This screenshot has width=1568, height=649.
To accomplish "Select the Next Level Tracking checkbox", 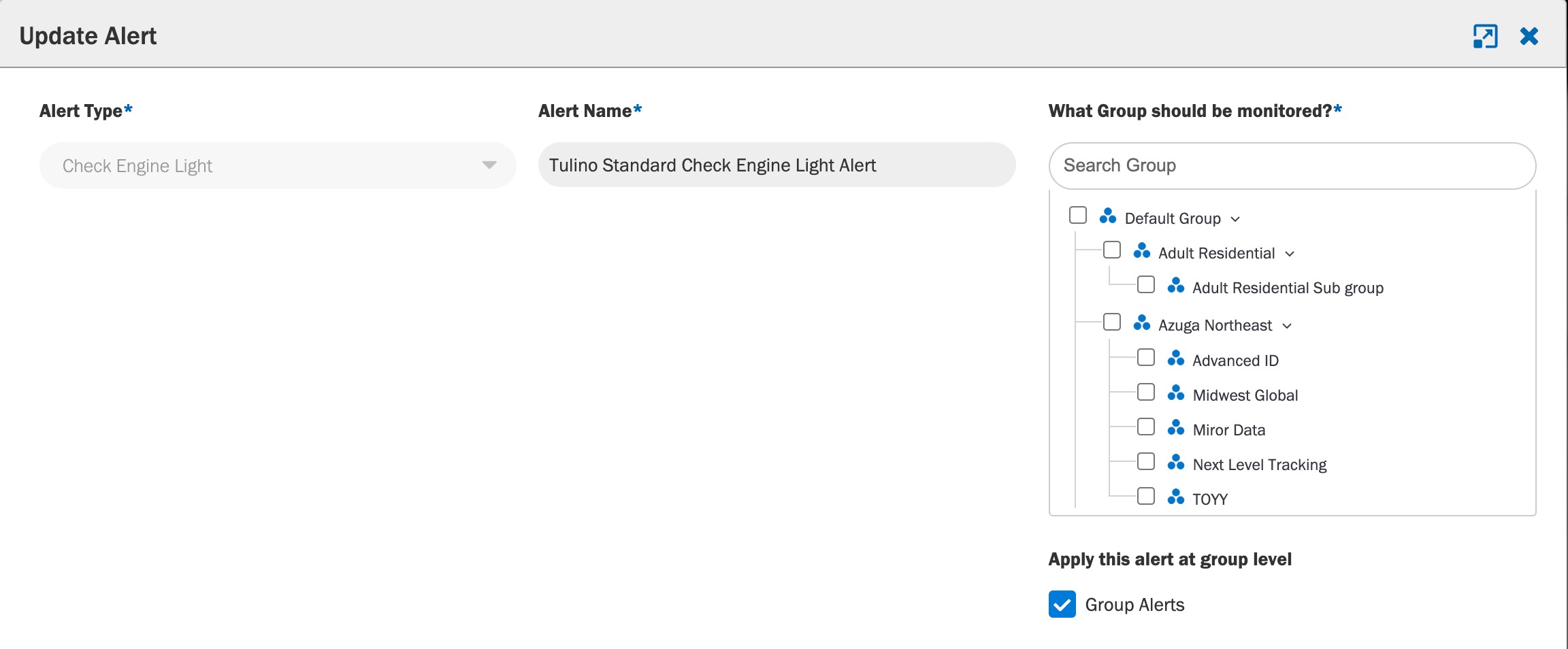I will (1146, 461).
